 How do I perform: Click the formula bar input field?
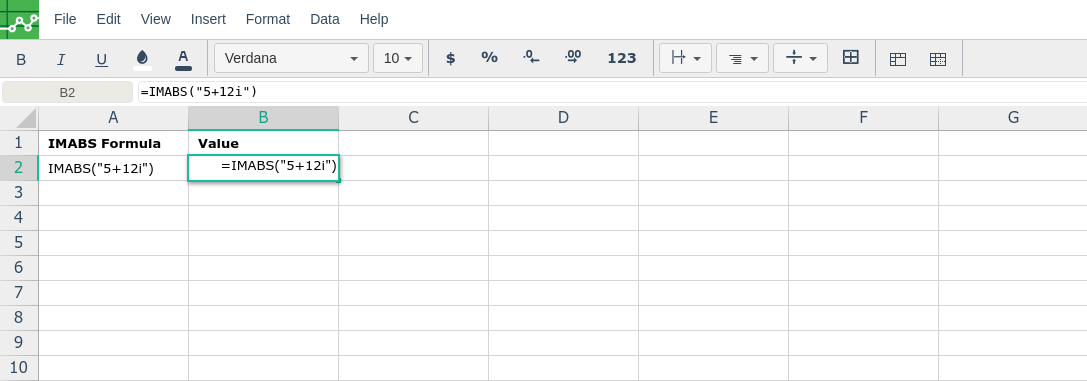click(x=613, y=92)
